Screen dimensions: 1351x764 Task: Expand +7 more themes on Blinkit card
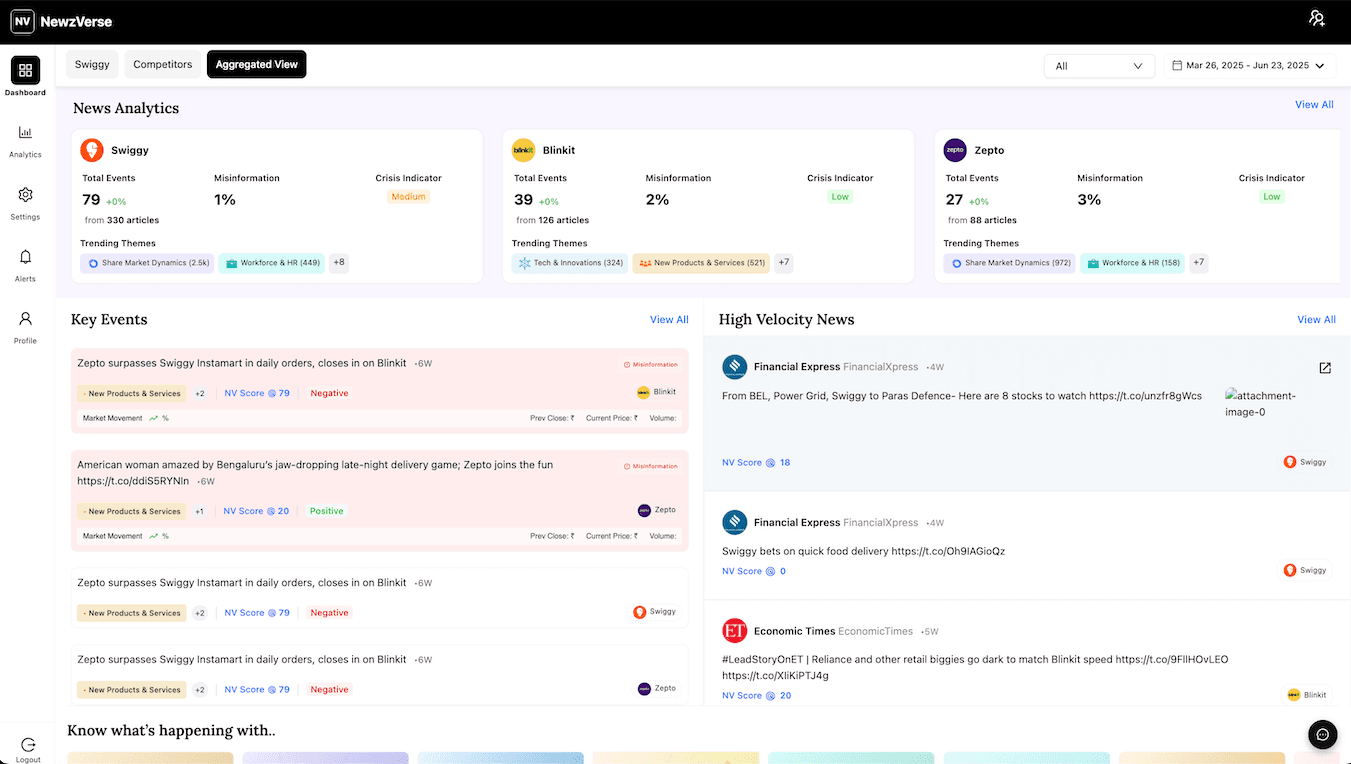[x=784, y=263]
